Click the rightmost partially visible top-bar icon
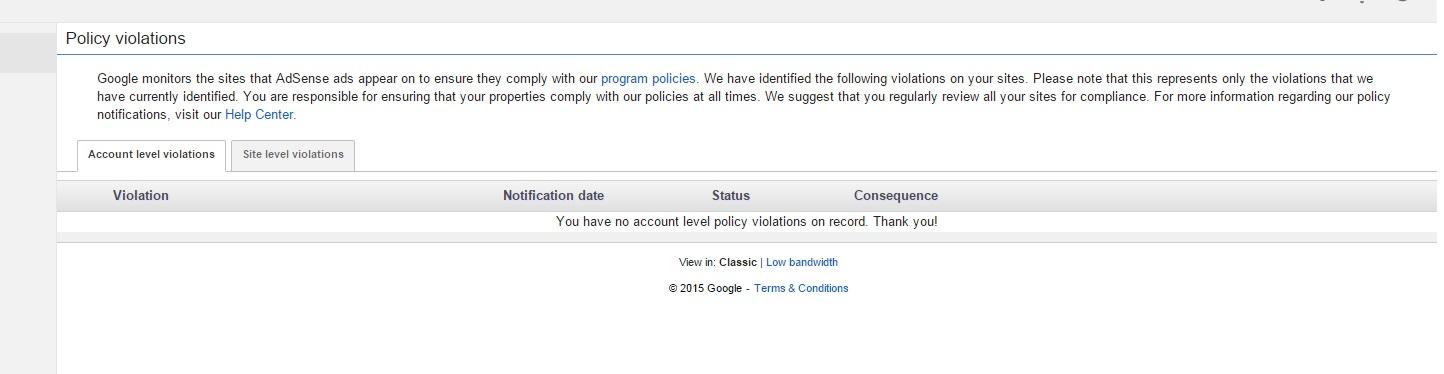 pos(1403,2)
